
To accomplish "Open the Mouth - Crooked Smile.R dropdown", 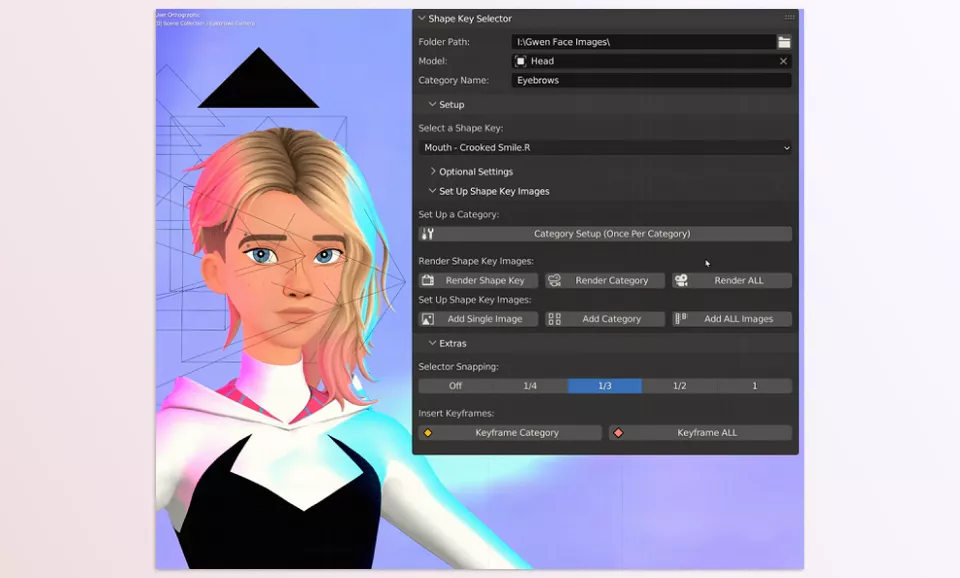I will 605,148.
